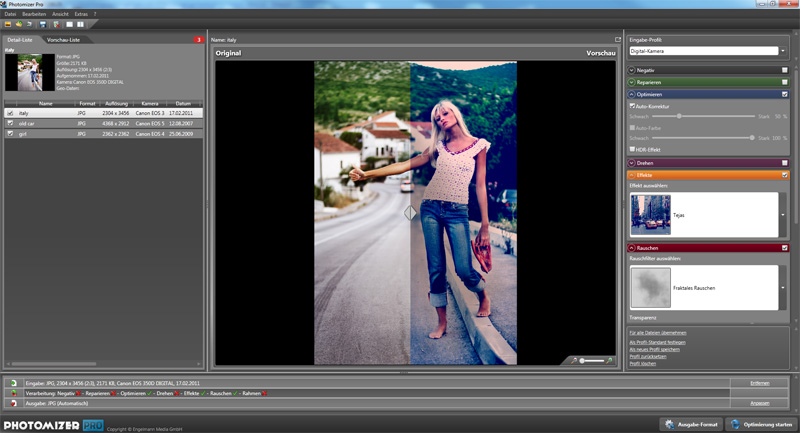This screenshot has height=433, width=800.
Task: Toggle the checkbox for the girl file
Action: coord(10,134)
